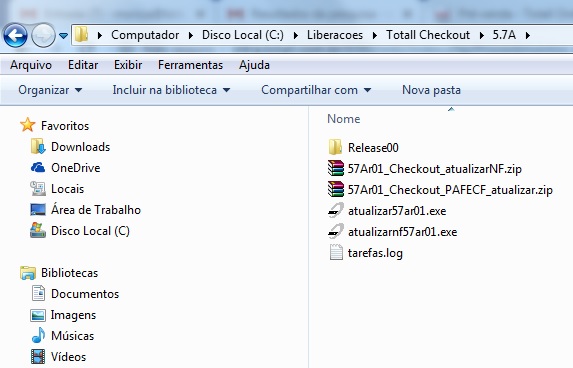Open the Organizar dropdown
This screenshot has height=368, width=573.
50,90
